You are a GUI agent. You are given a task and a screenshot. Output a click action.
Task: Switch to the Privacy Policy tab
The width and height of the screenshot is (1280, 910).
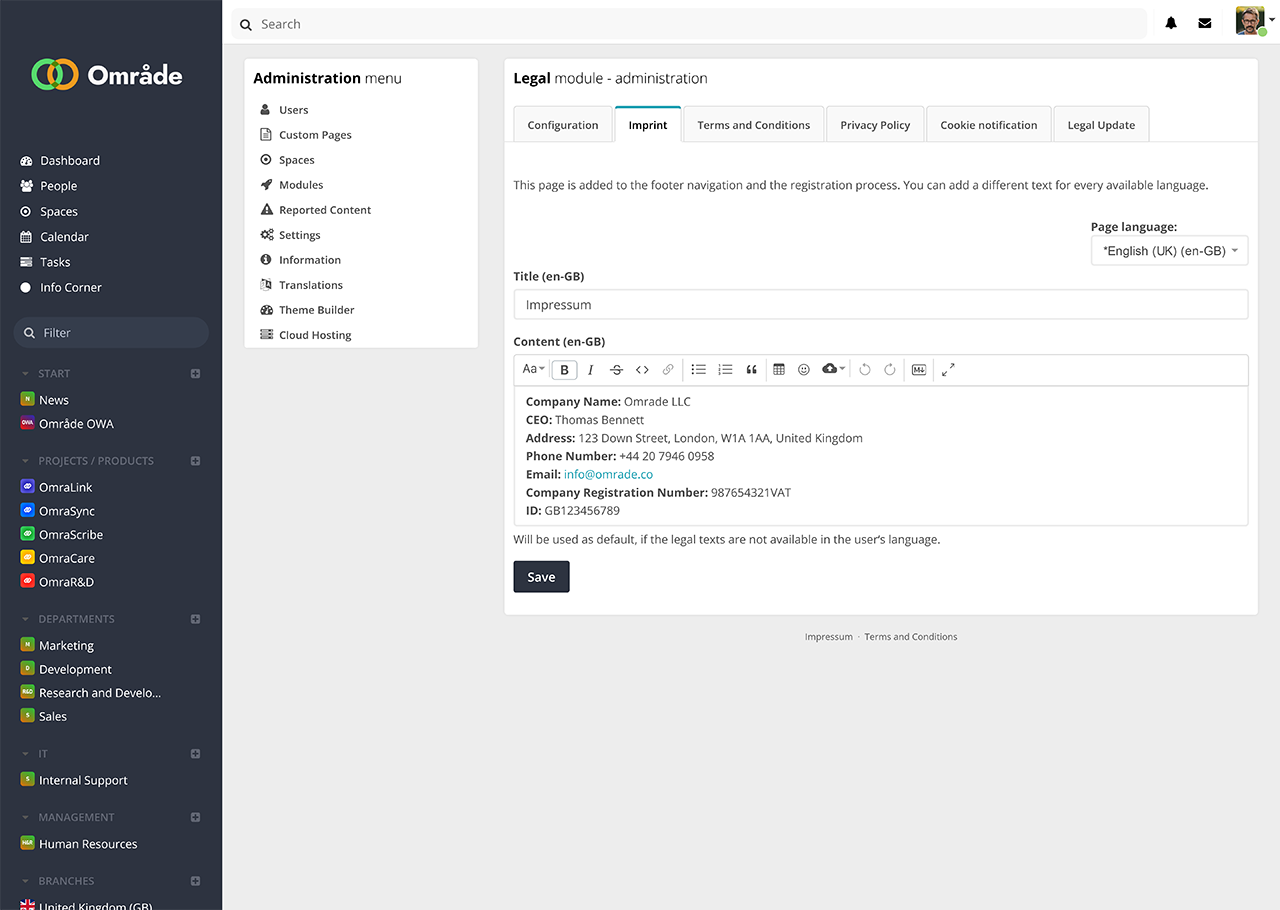point(875,125)
